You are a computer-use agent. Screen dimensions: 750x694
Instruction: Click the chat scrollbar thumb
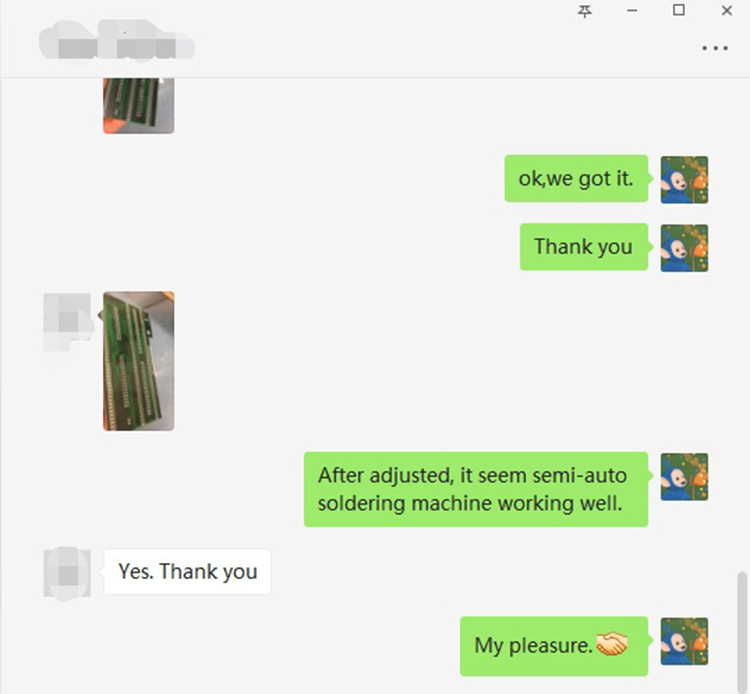(742, 631)
